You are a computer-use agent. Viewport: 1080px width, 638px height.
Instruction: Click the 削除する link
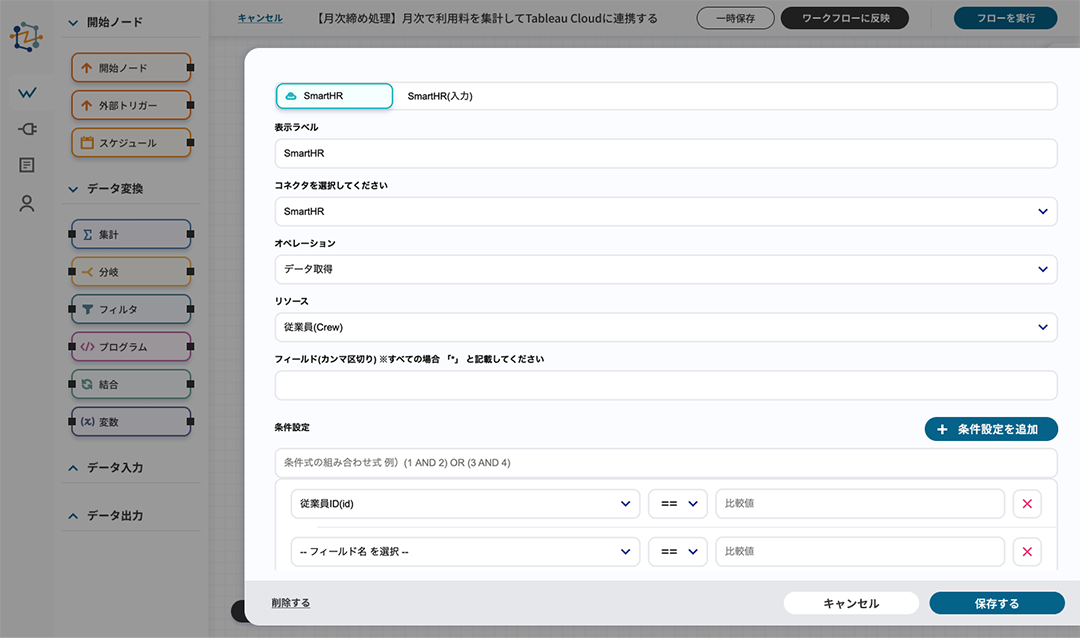click(x=290, y=603)
